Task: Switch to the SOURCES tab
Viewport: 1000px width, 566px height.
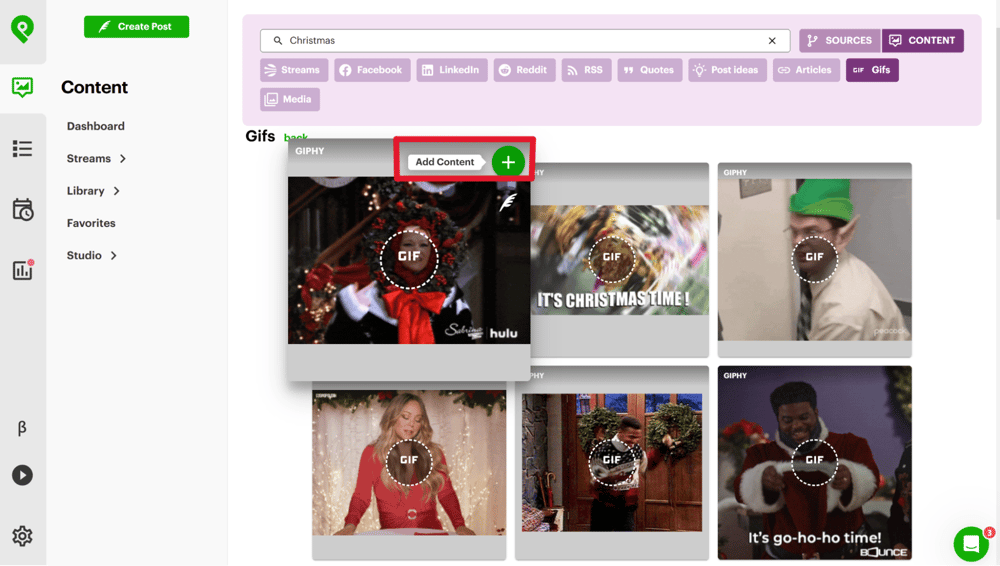Action: coord(839,41)
